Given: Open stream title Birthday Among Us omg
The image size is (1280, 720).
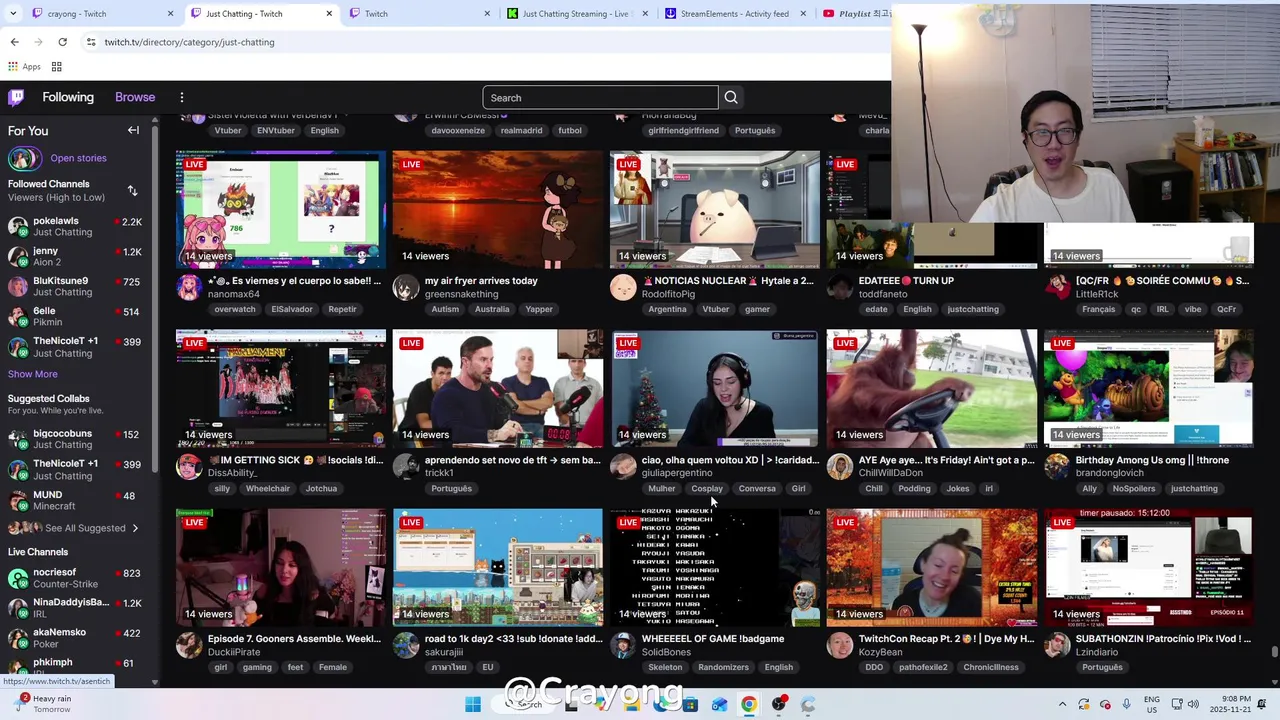Looking at the screenshot, I should coord(1152,460).
